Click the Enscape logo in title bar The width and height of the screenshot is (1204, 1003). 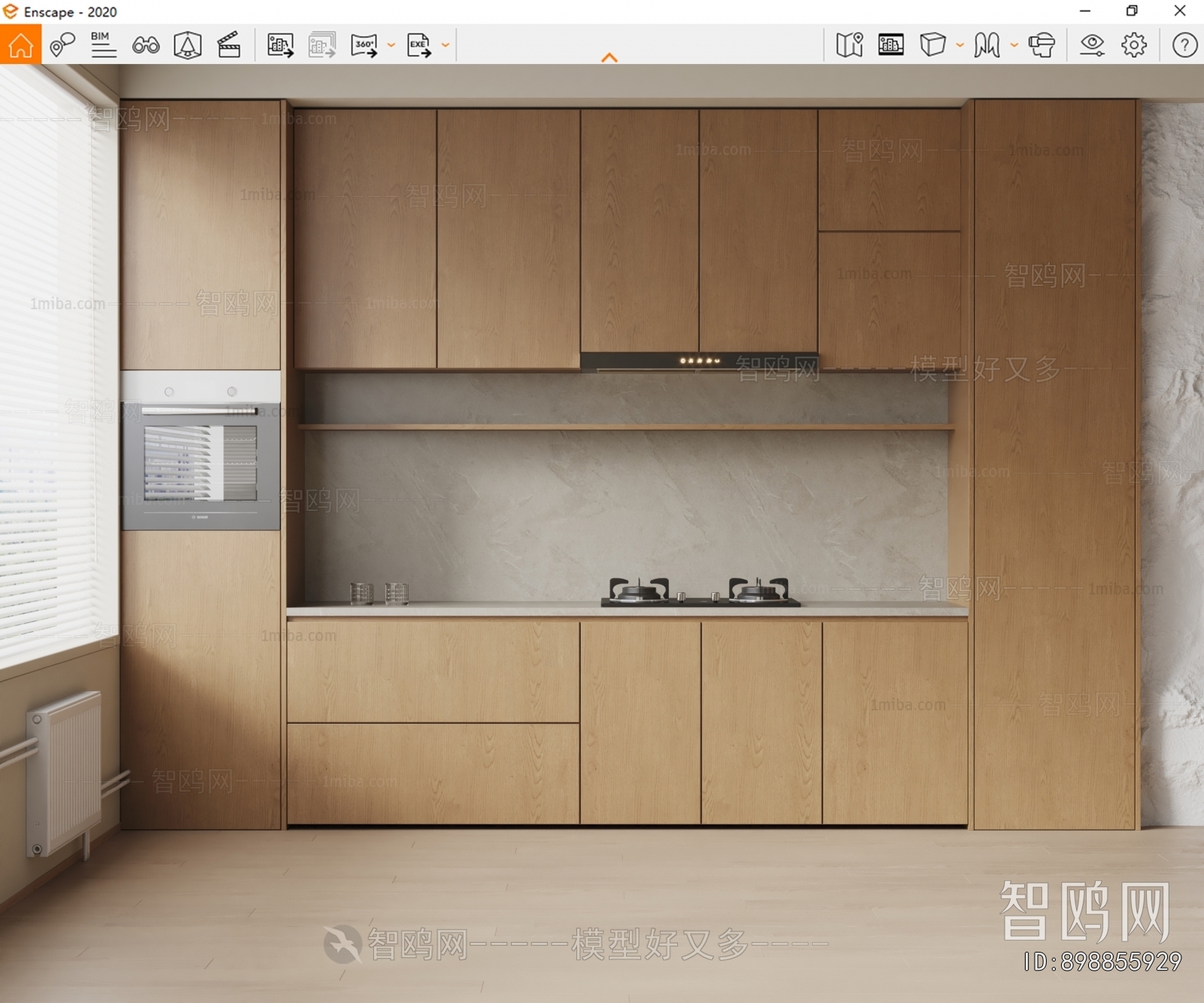(11, 11)
